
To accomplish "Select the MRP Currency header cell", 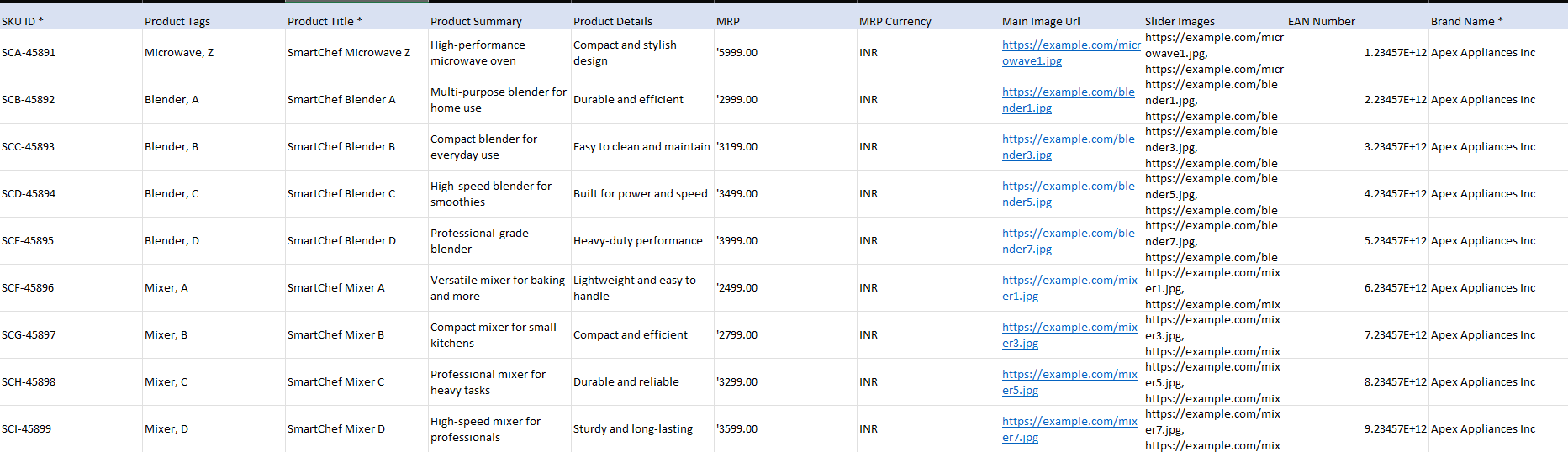I will pos(928,21).
